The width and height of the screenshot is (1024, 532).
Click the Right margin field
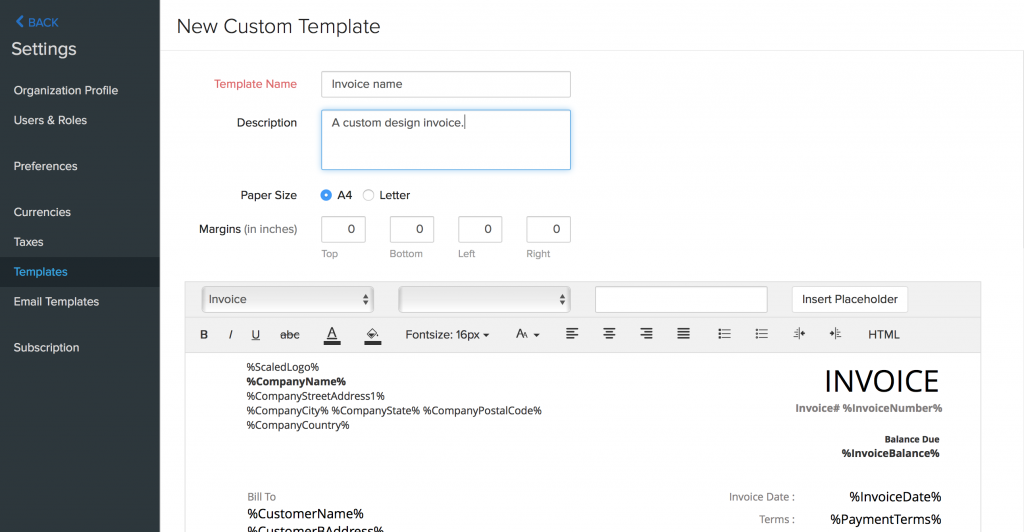pos(549,229)
